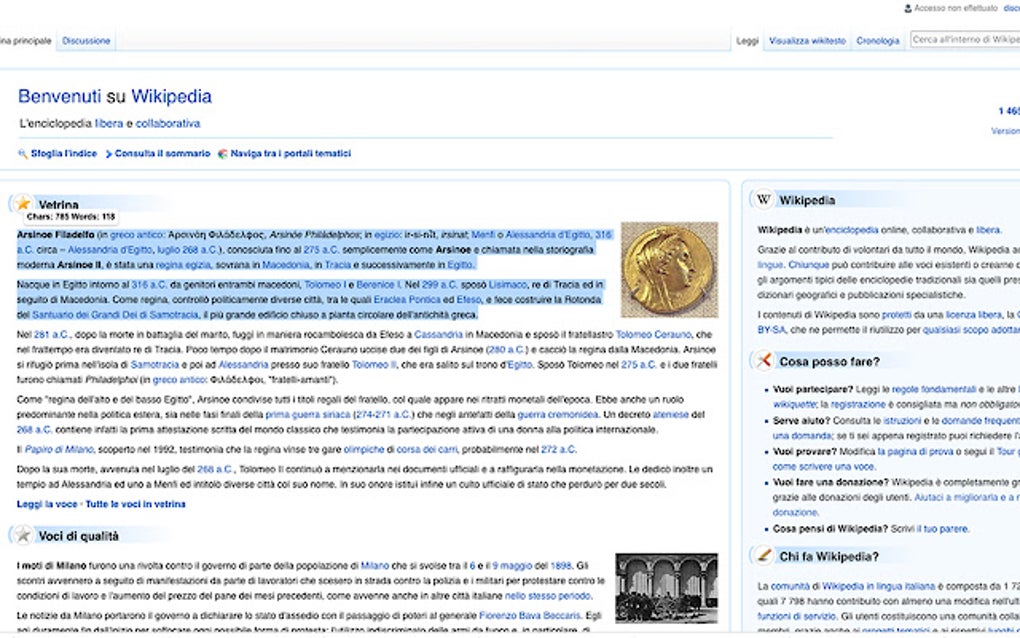Switch to the Cronologia tab
Screen dimensions: 1020x638
(x=878, y=40)
